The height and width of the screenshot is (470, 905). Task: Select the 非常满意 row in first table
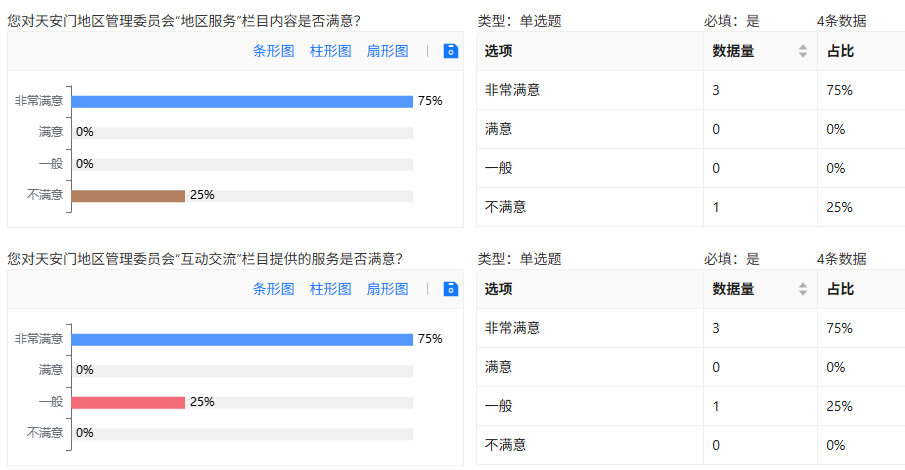pos(691,90)
